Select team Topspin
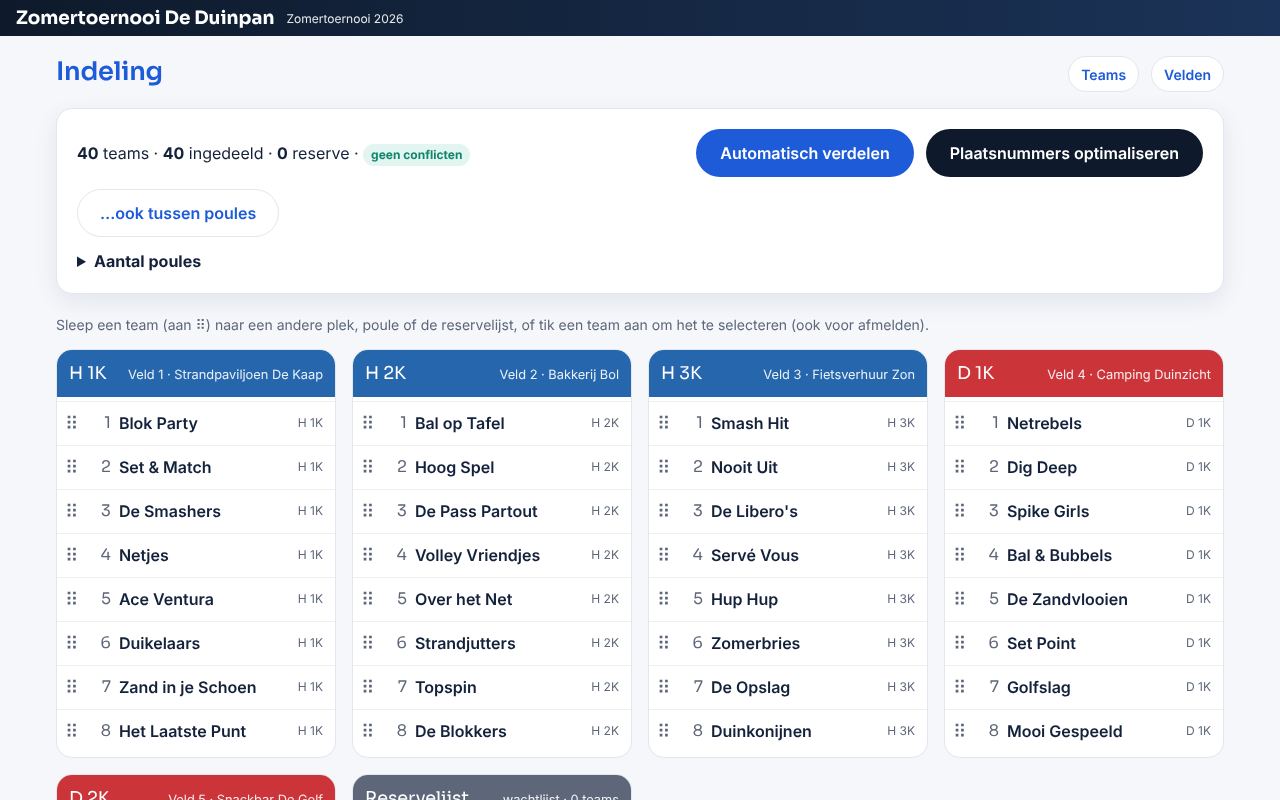This screenshot has height=800, width=1280. click(x=492, y=687)
